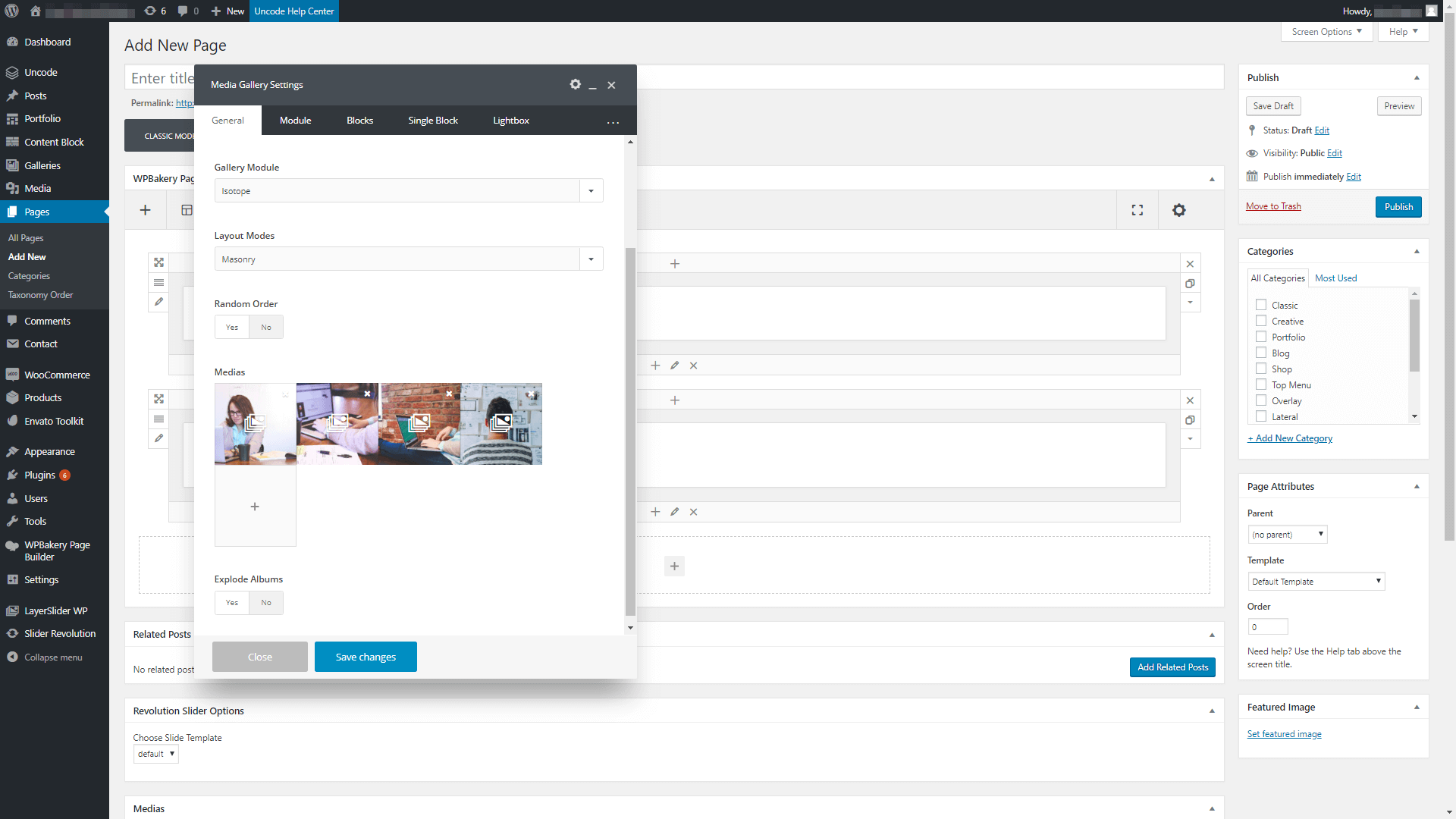
Task: Switch to the Blocks tab
Action: pyautogui.click(x=360, y=121)
